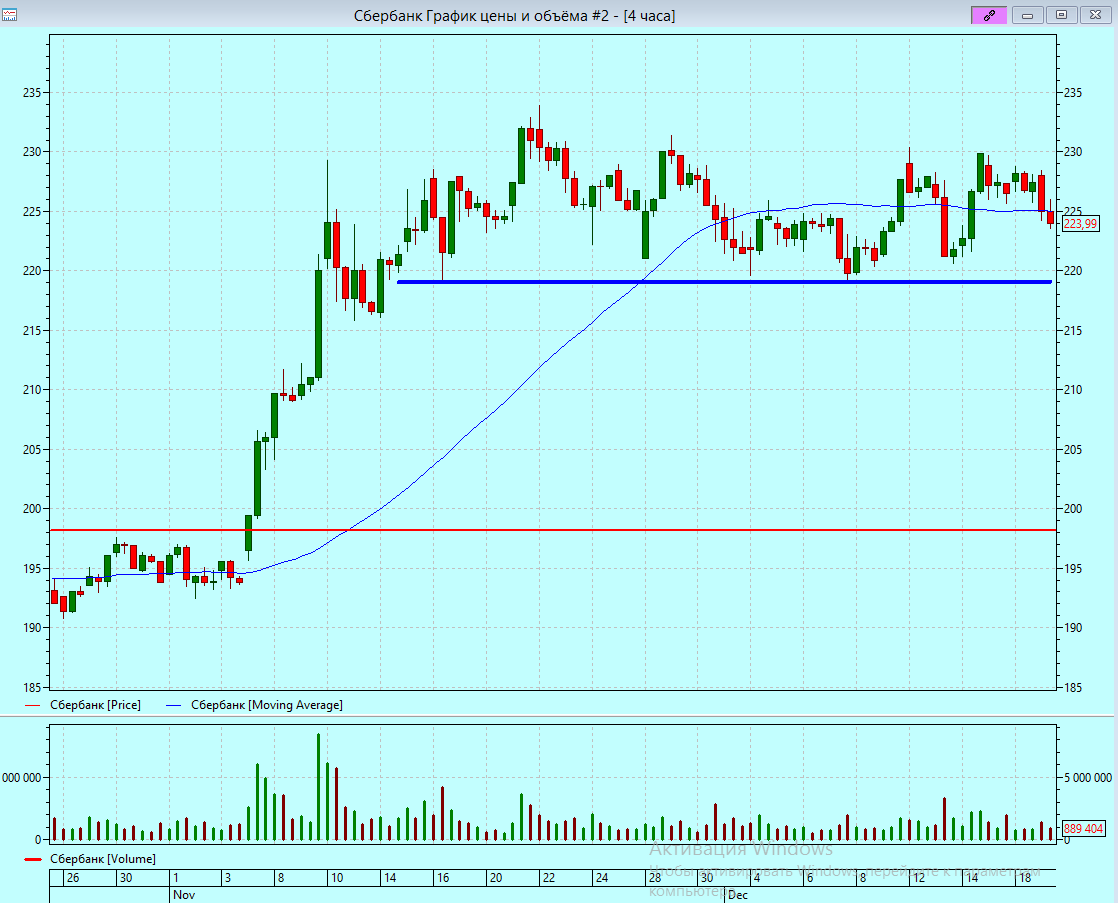This screenshot has width=1118, height=903.
Task: Select the red horizontal level line near 198
Action: (553, 530)
